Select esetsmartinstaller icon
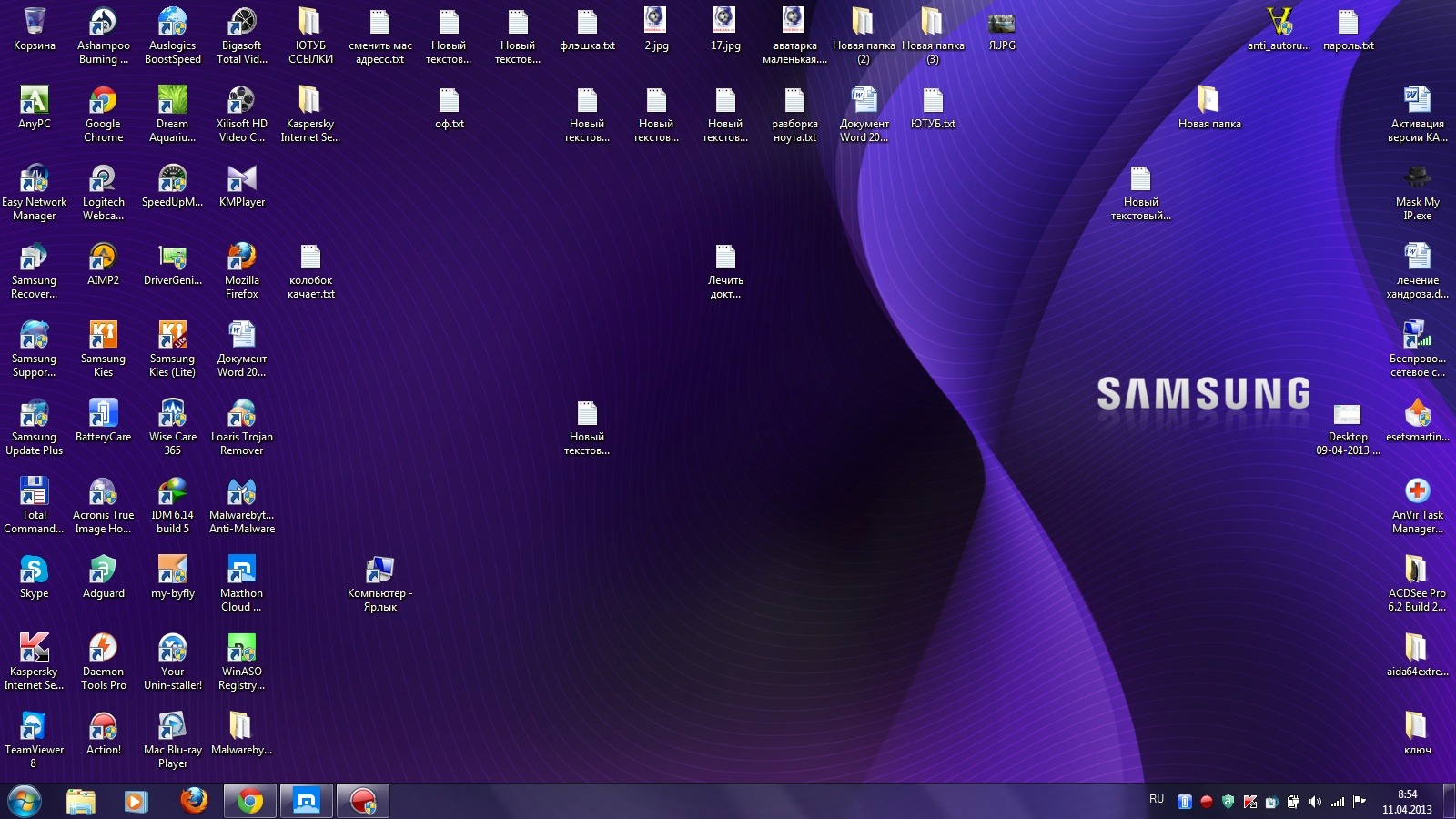Screen dimensions: 1456x819 [x=1418, y=420]
